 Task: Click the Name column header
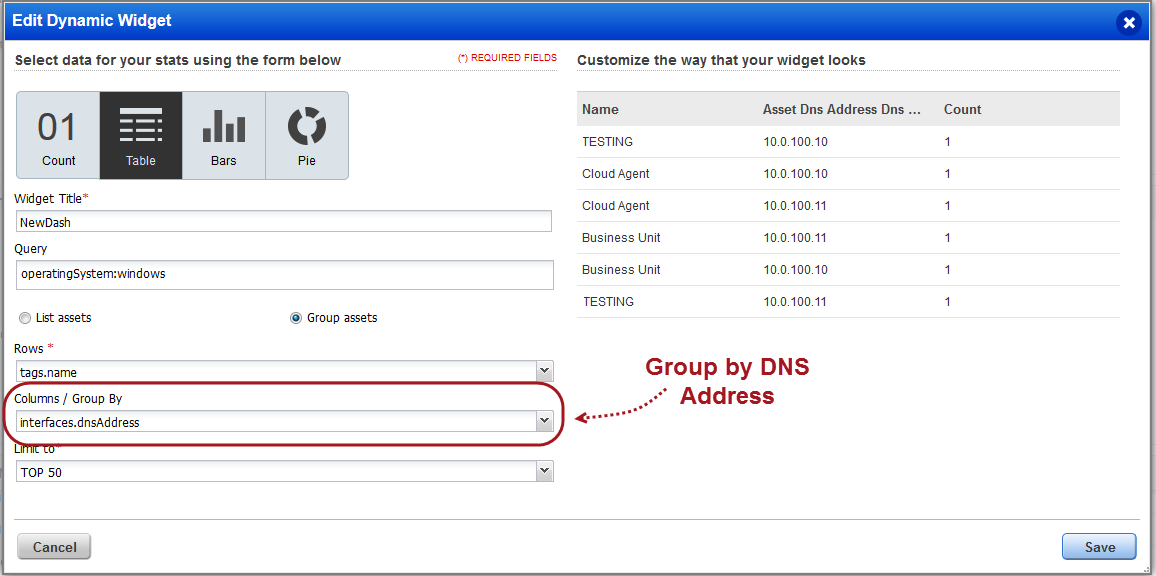(x=600, y=109)
